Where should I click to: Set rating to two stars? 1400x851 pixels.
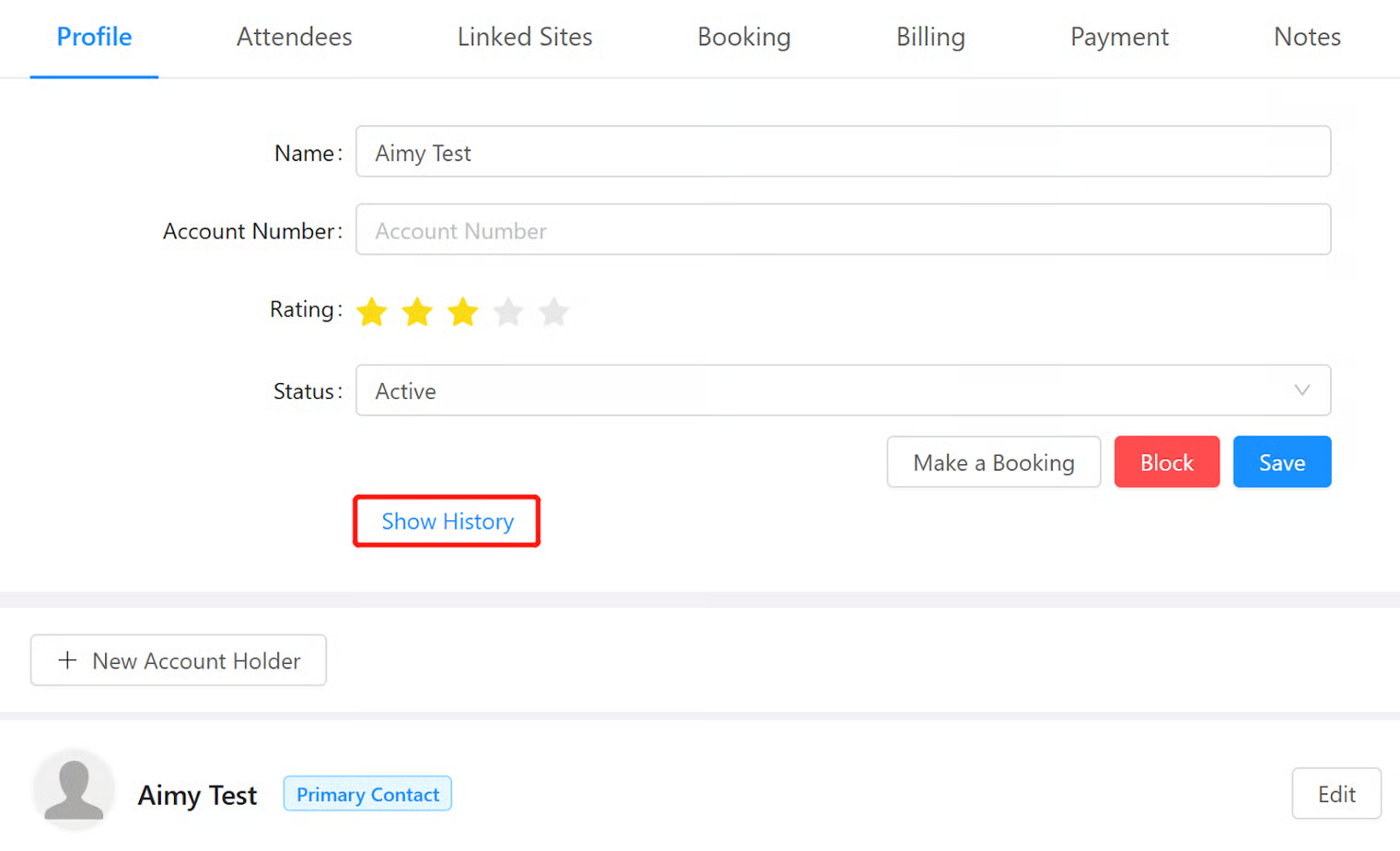[x=417, y=312]
